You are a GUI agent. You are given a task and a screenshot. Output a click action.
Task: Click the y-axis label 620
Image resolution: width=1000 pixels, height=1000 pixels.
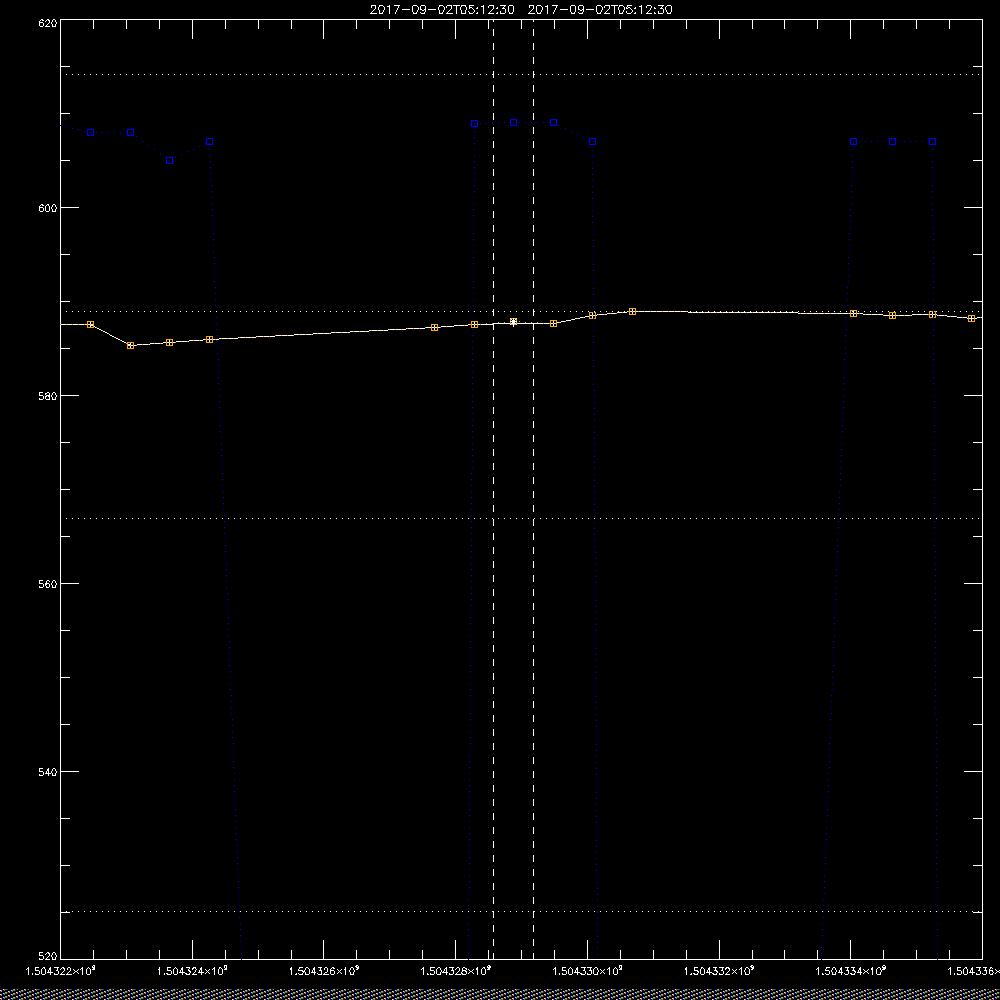[48, 23]
